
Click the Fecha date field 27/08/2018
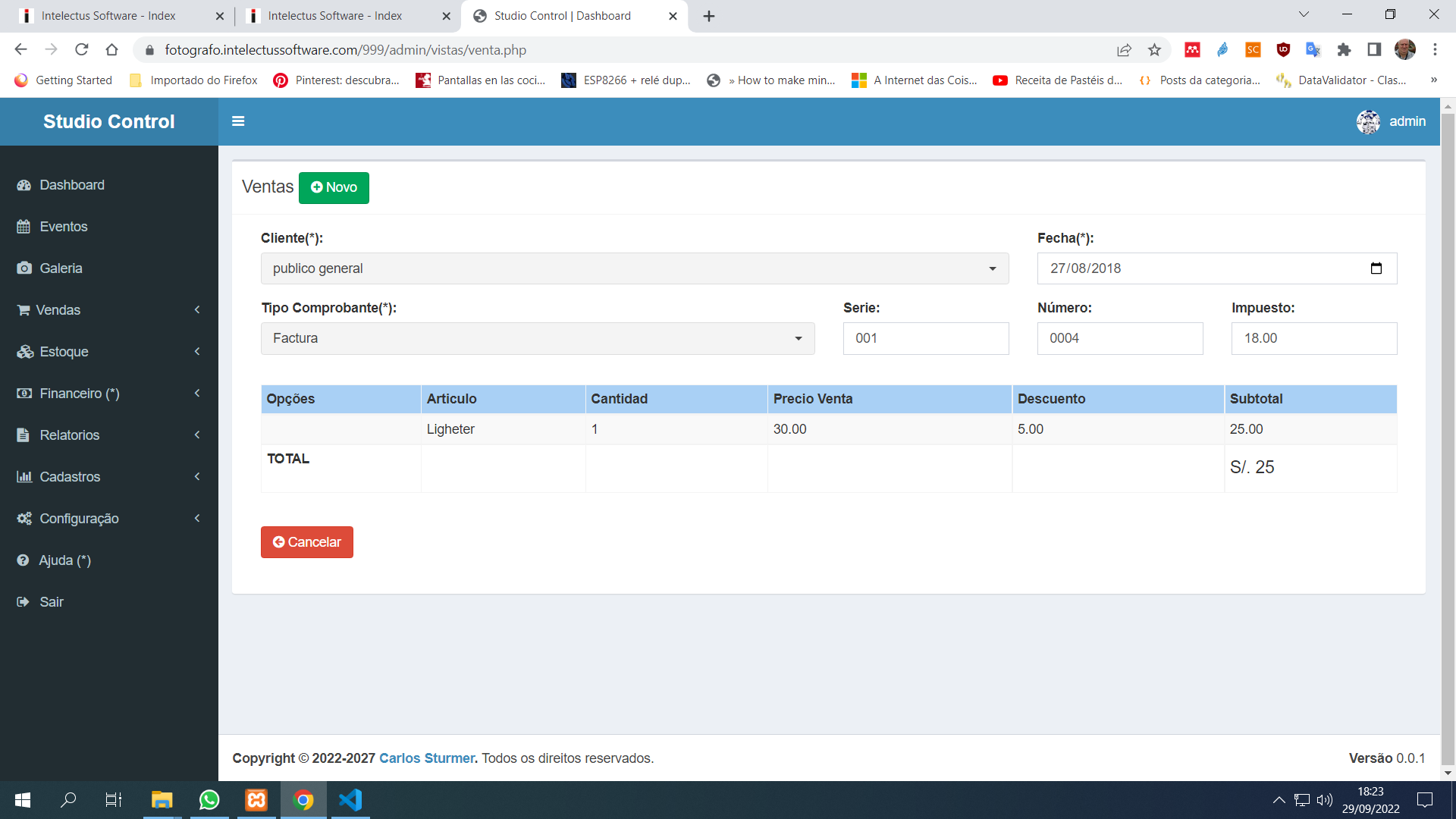1217,268
